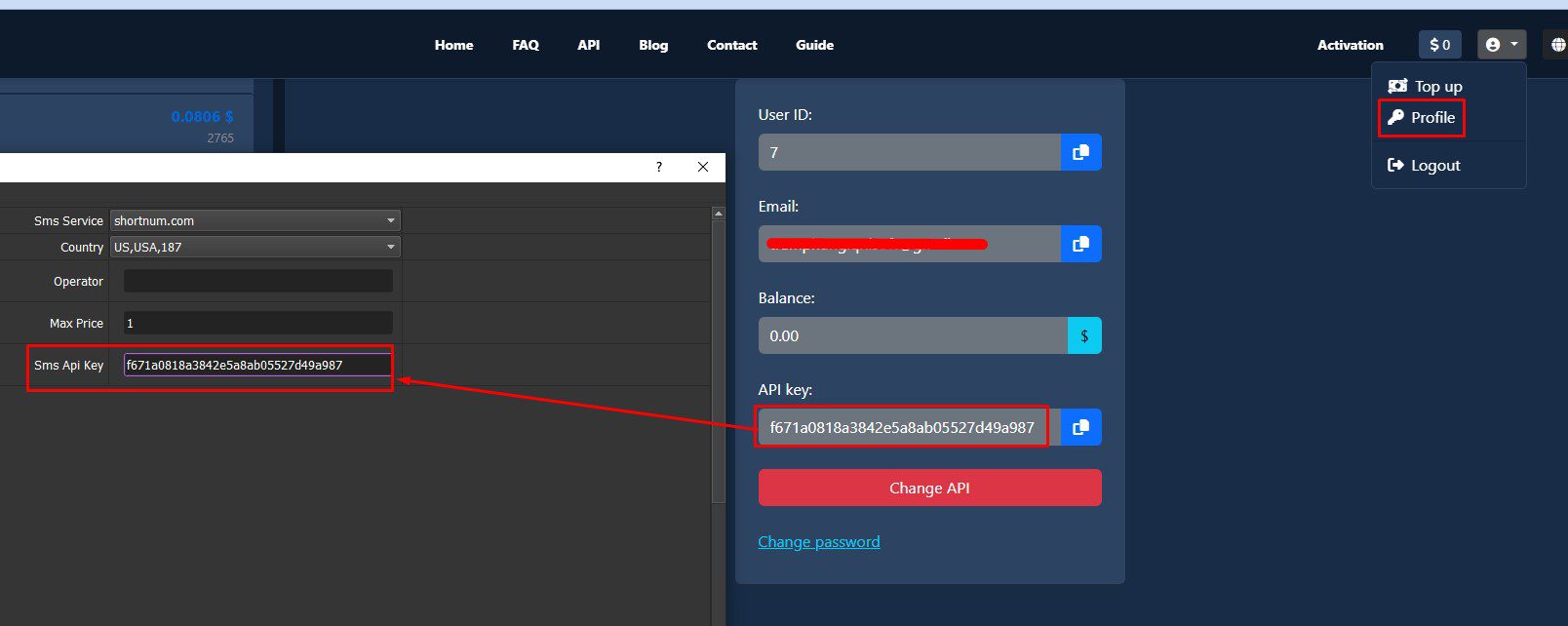Click the 2765 count text
The image size is (1568, 626).
[220, 138]
